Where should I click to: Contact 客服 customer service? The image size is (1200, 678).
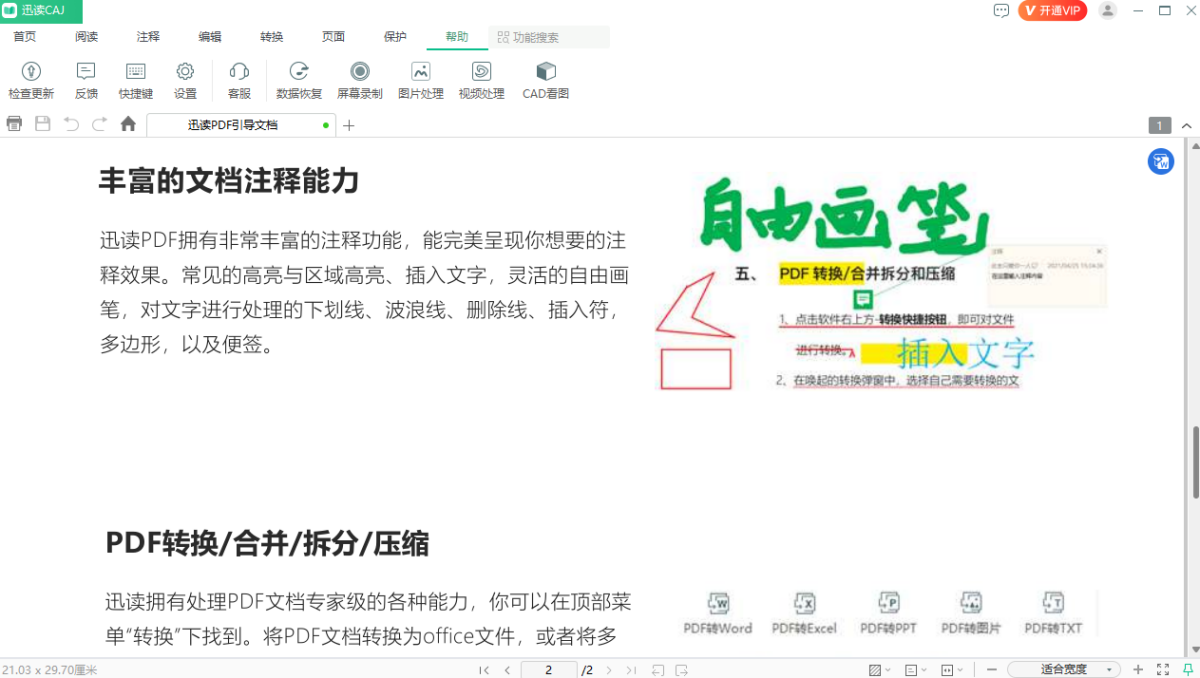(x=239, y=80)
